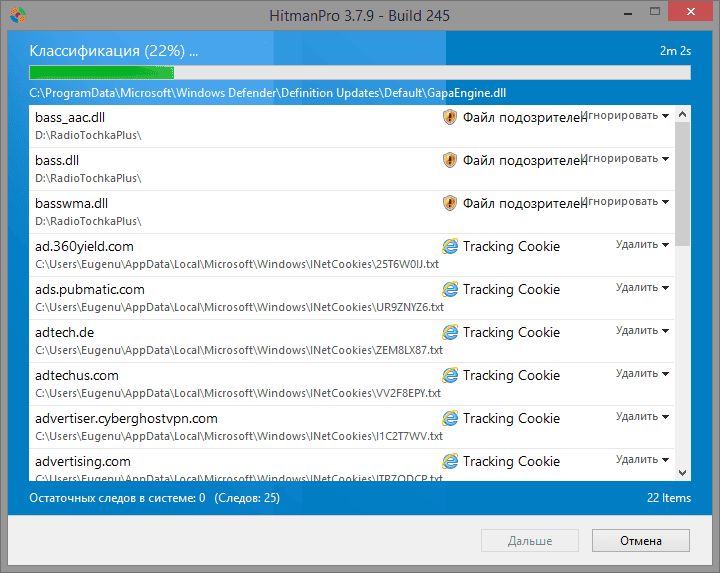Viewport: 720px width, 573px height.
Task: Click the VV2F8EPY.txt cookie path
Action: pyautogui.click(x=238, y=393)
